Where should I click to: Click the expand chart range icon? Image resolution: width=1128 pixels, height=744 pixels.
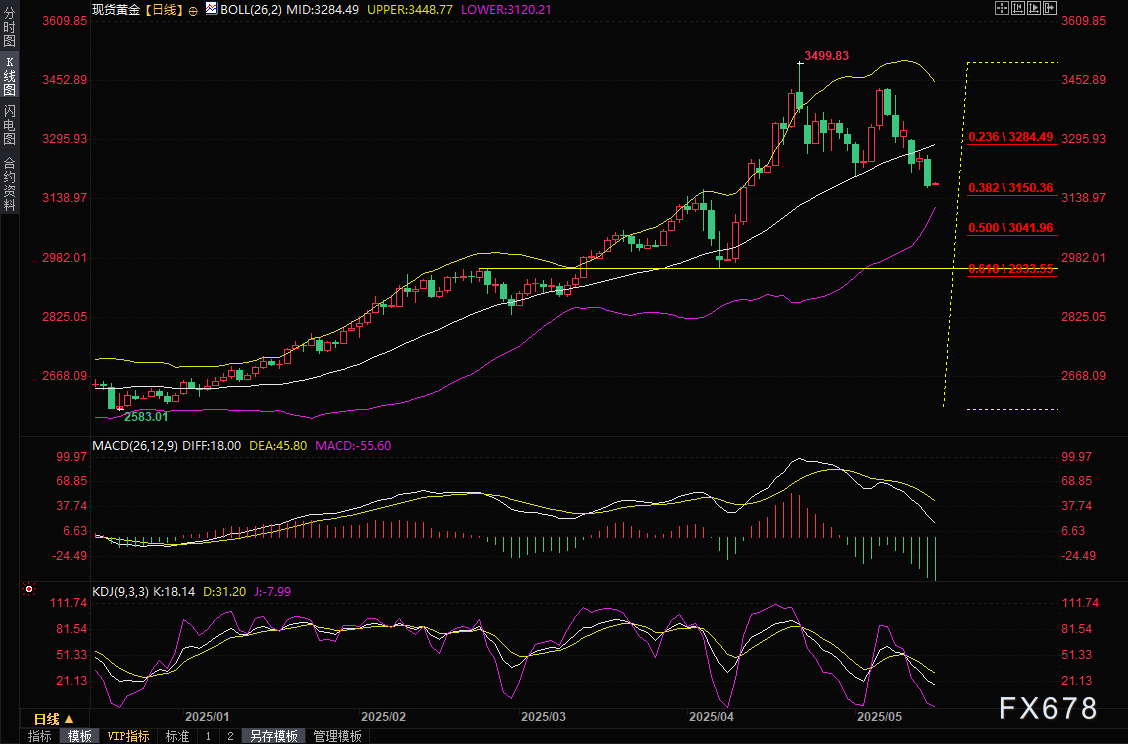point(1034,8)
